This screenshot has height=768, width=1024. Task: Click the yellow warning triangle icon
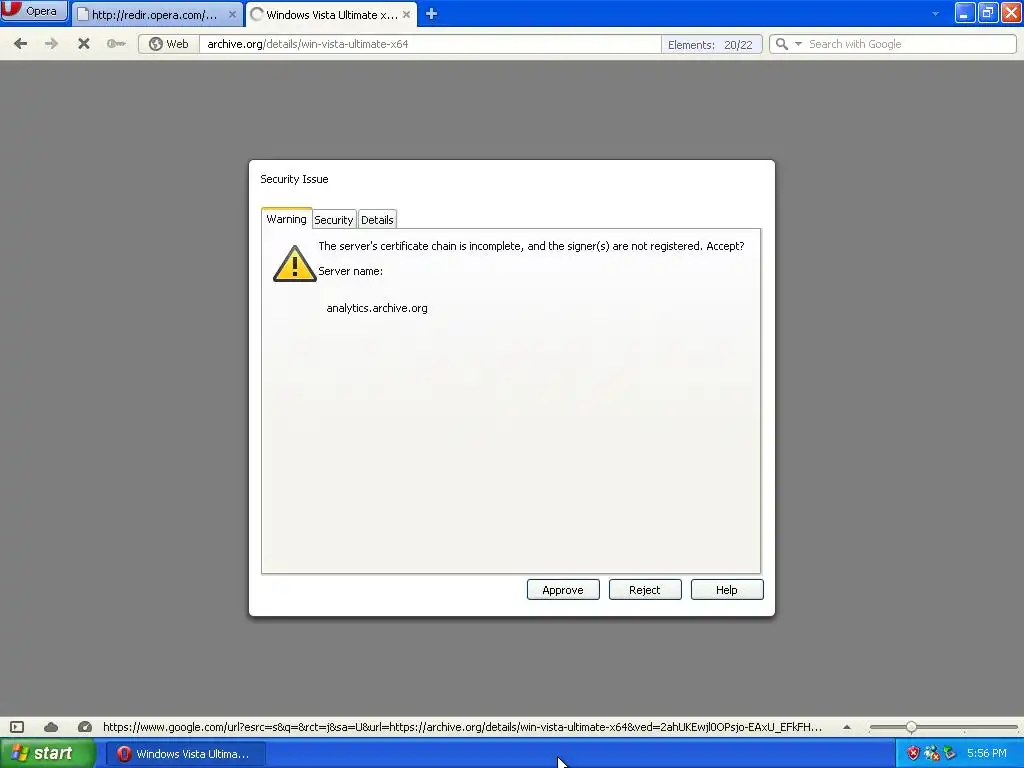tap(295, 264)
